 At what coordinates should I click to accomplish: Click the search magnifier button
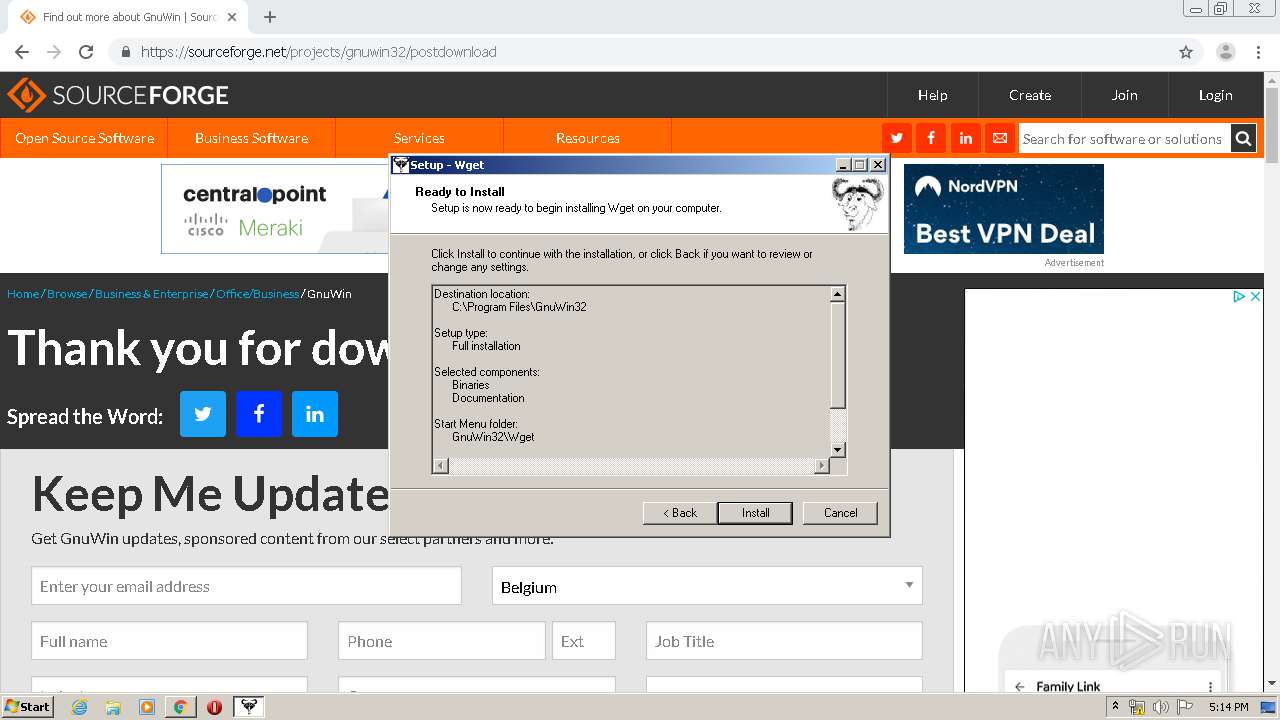(1243, 138)
